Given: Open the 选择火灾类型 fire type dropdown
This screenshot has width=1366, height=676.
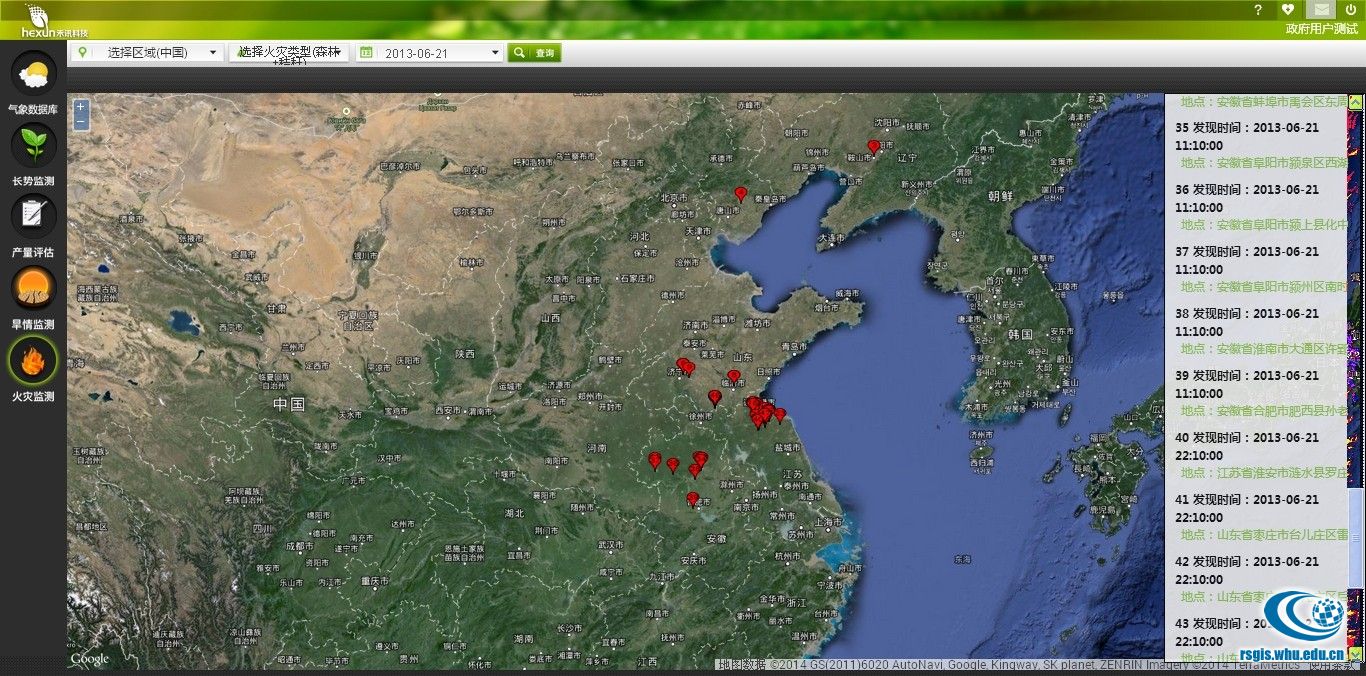Looking at the screenshot, I should click(x=289, y=52).
